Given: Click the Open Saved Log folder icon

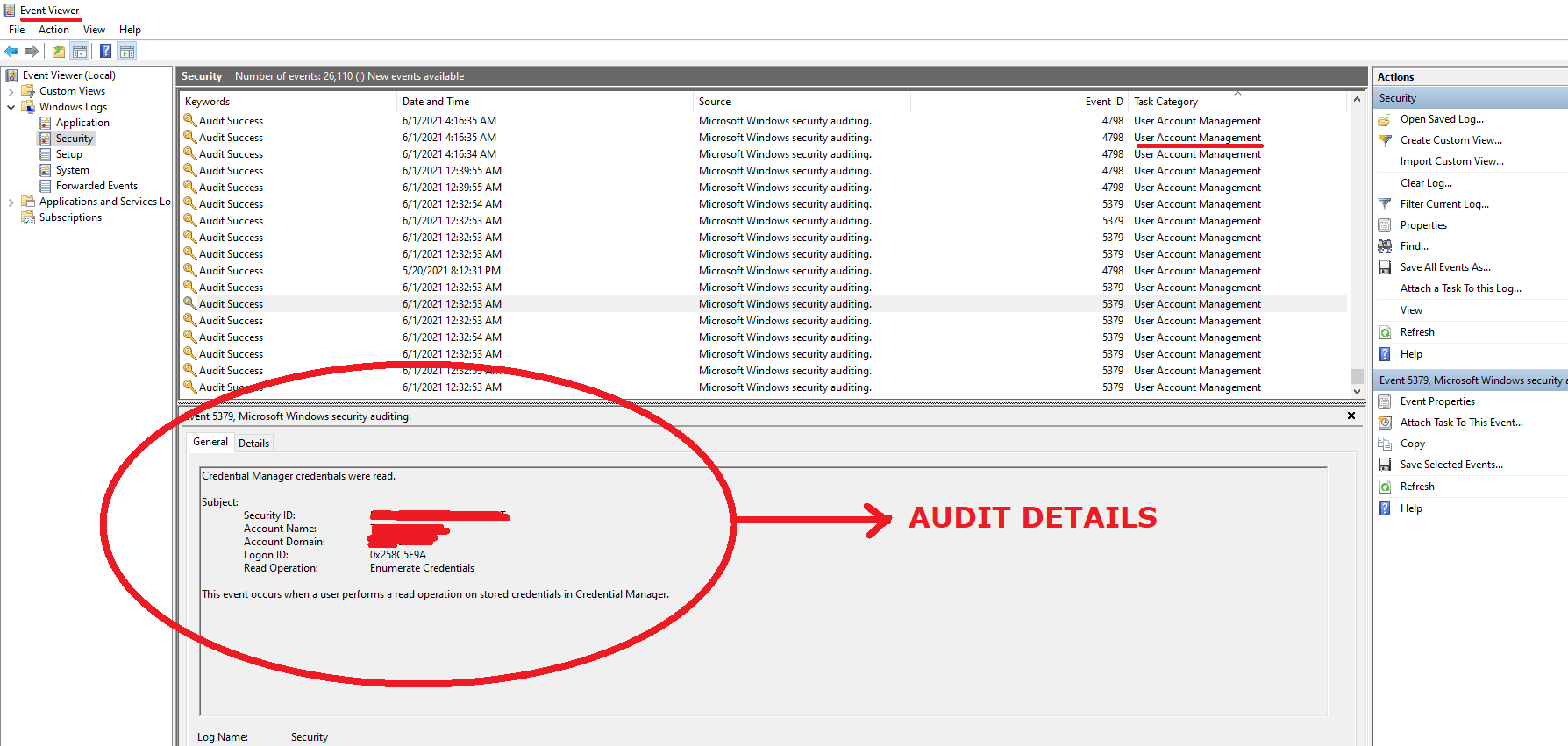Looking at the screenshot, I should click(x=1385, y=119).
